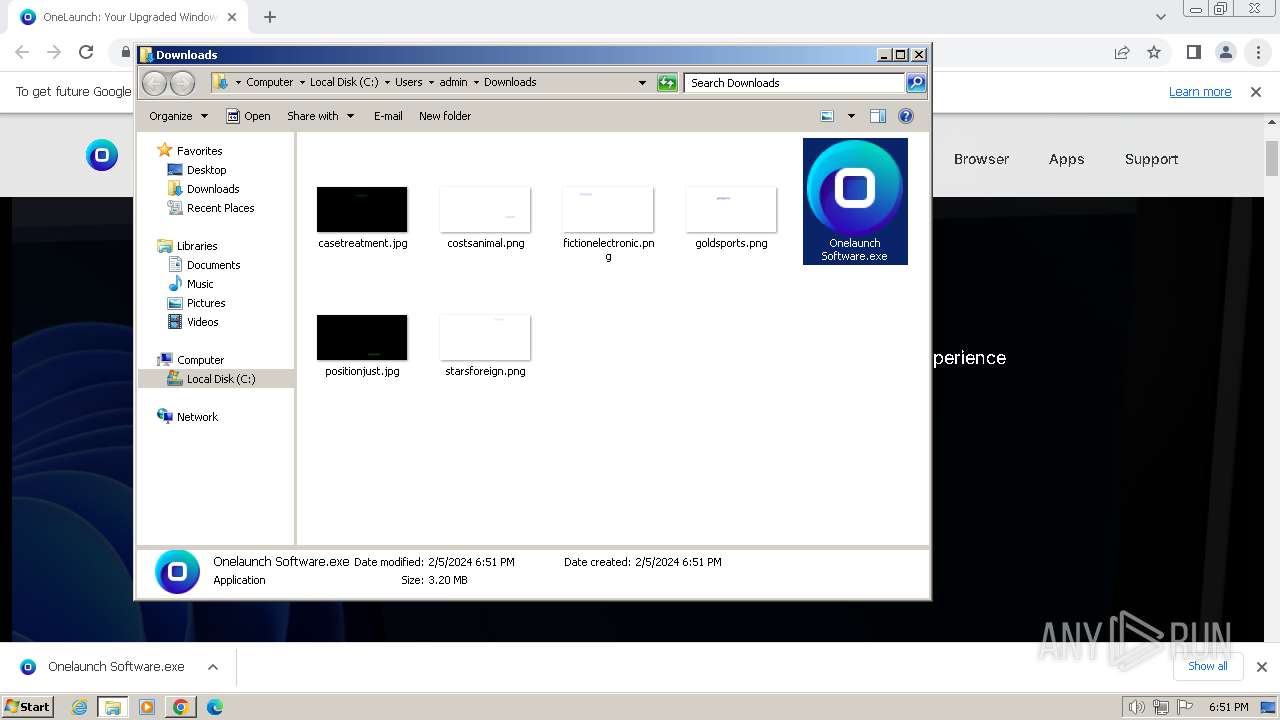Image resolution: width=1280 pixels, height=720 pixels.
Task: Open Desktop in navigation pane
Action: click(x=206, y=170)
